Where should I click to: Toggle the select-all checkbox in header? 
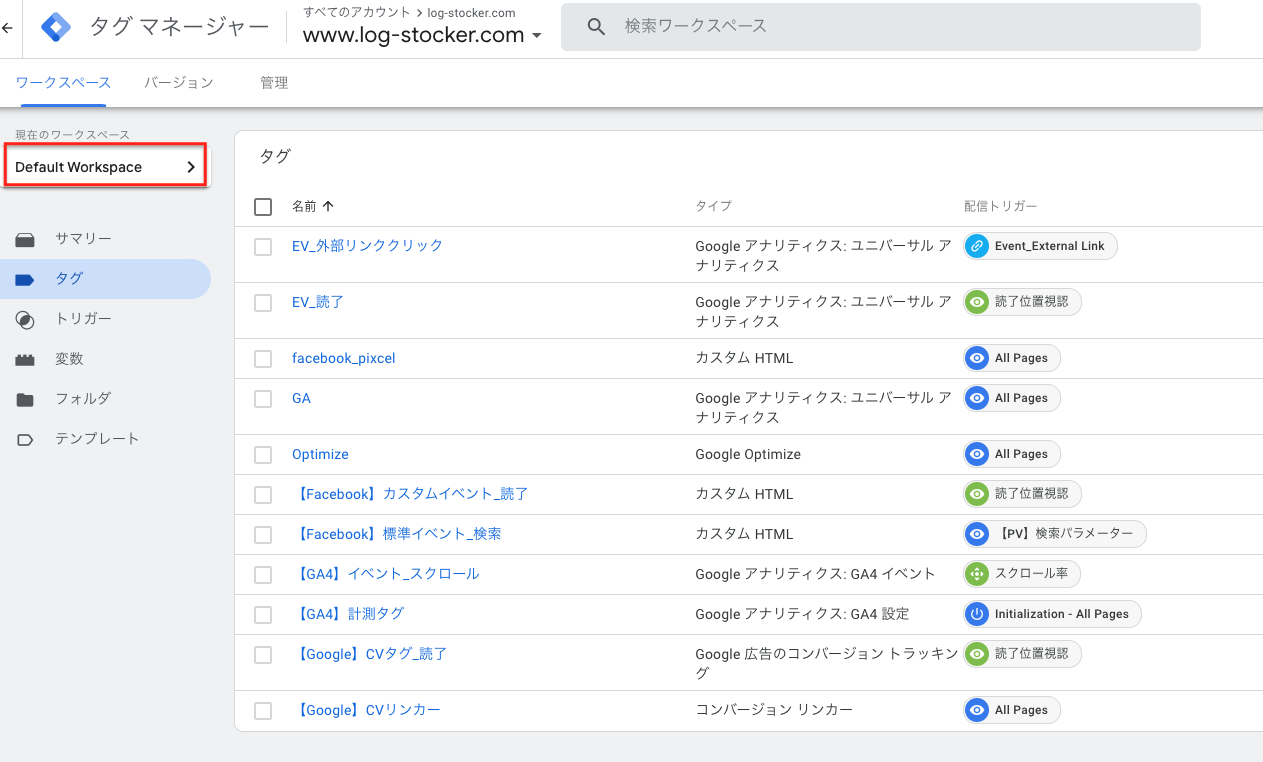tap(263, 207)
